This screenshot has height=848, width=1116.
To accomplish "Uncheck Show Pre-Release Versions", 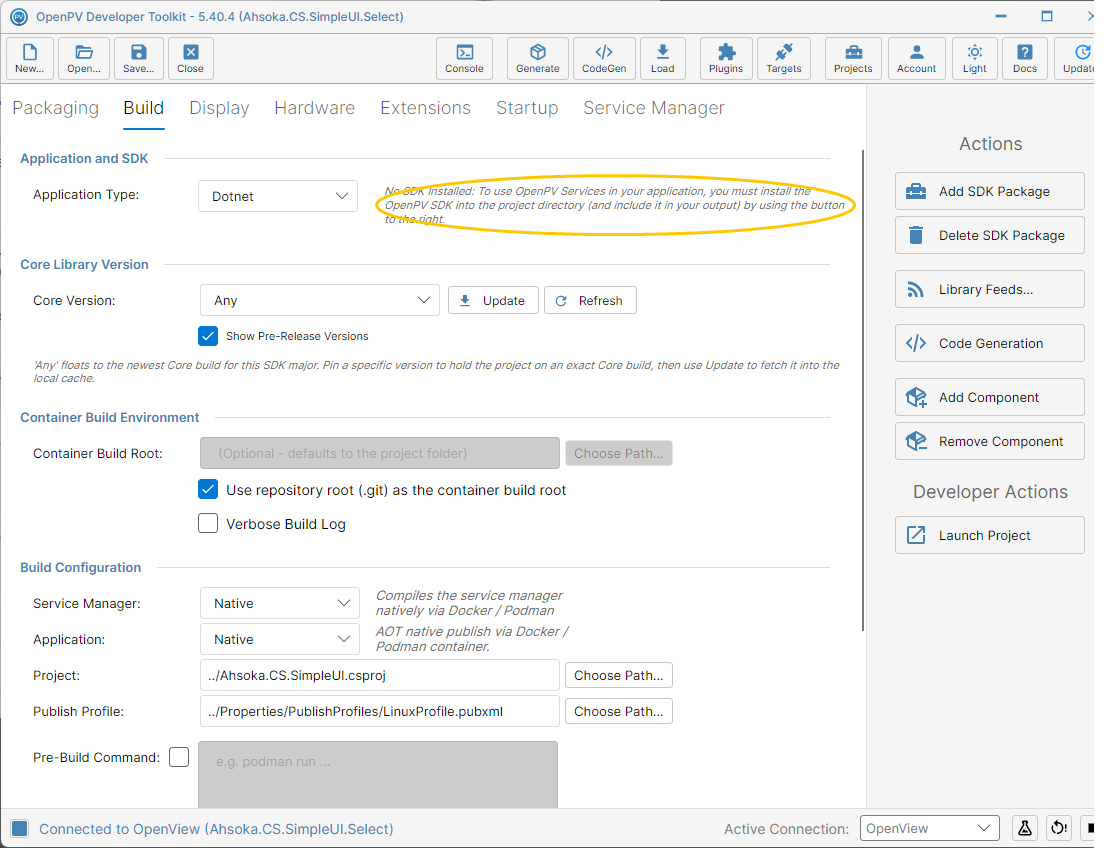I will 208,336.
